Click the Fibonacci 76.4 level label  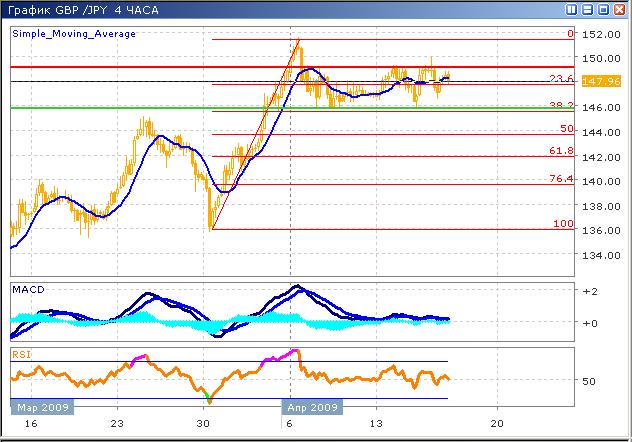pyautogui.click(x=563, y=179)
